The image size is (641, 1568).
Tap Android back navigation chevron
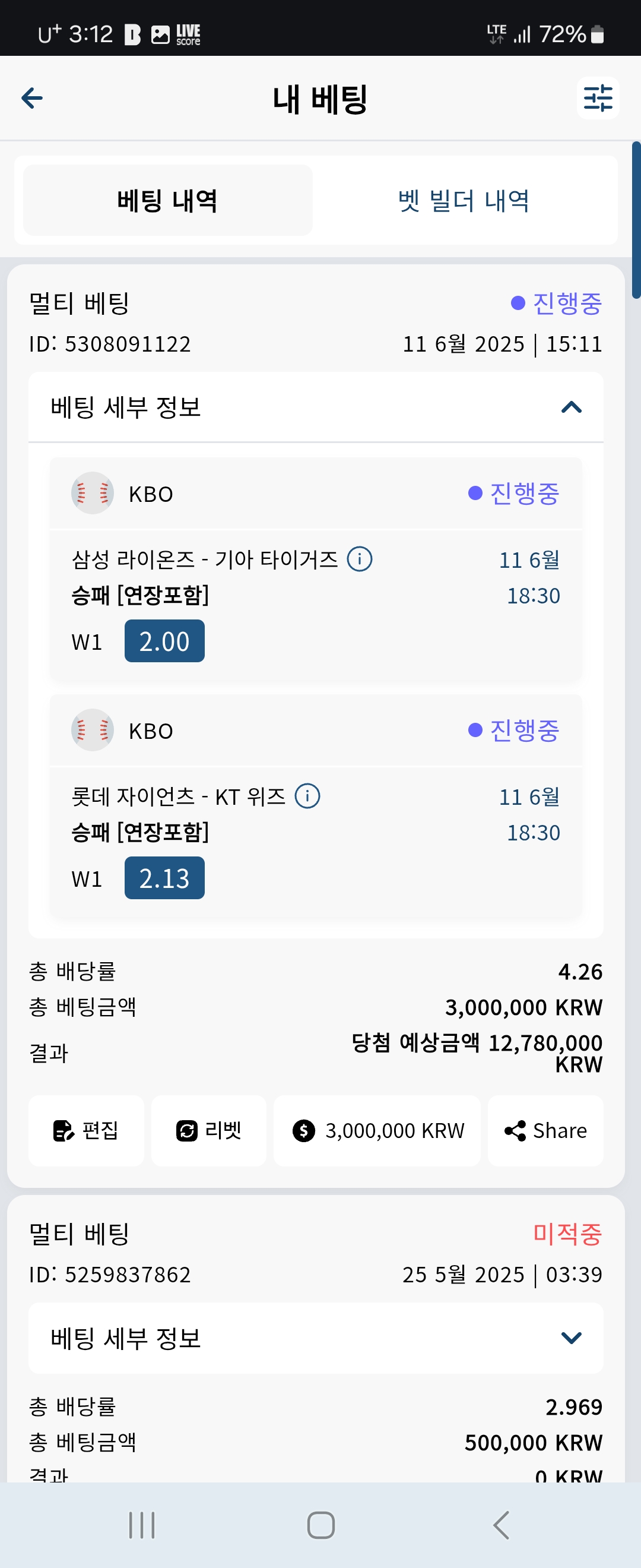pos(500,1525)
